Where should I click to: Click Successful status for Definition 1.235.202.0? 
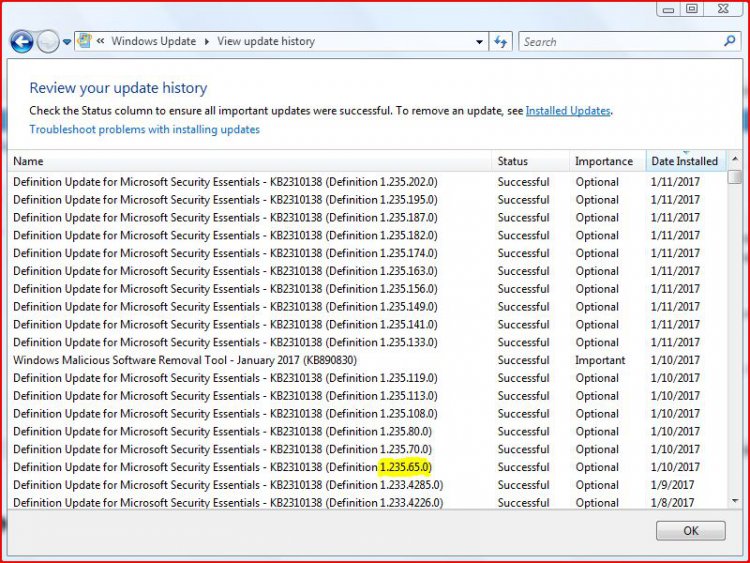(523, 182)
